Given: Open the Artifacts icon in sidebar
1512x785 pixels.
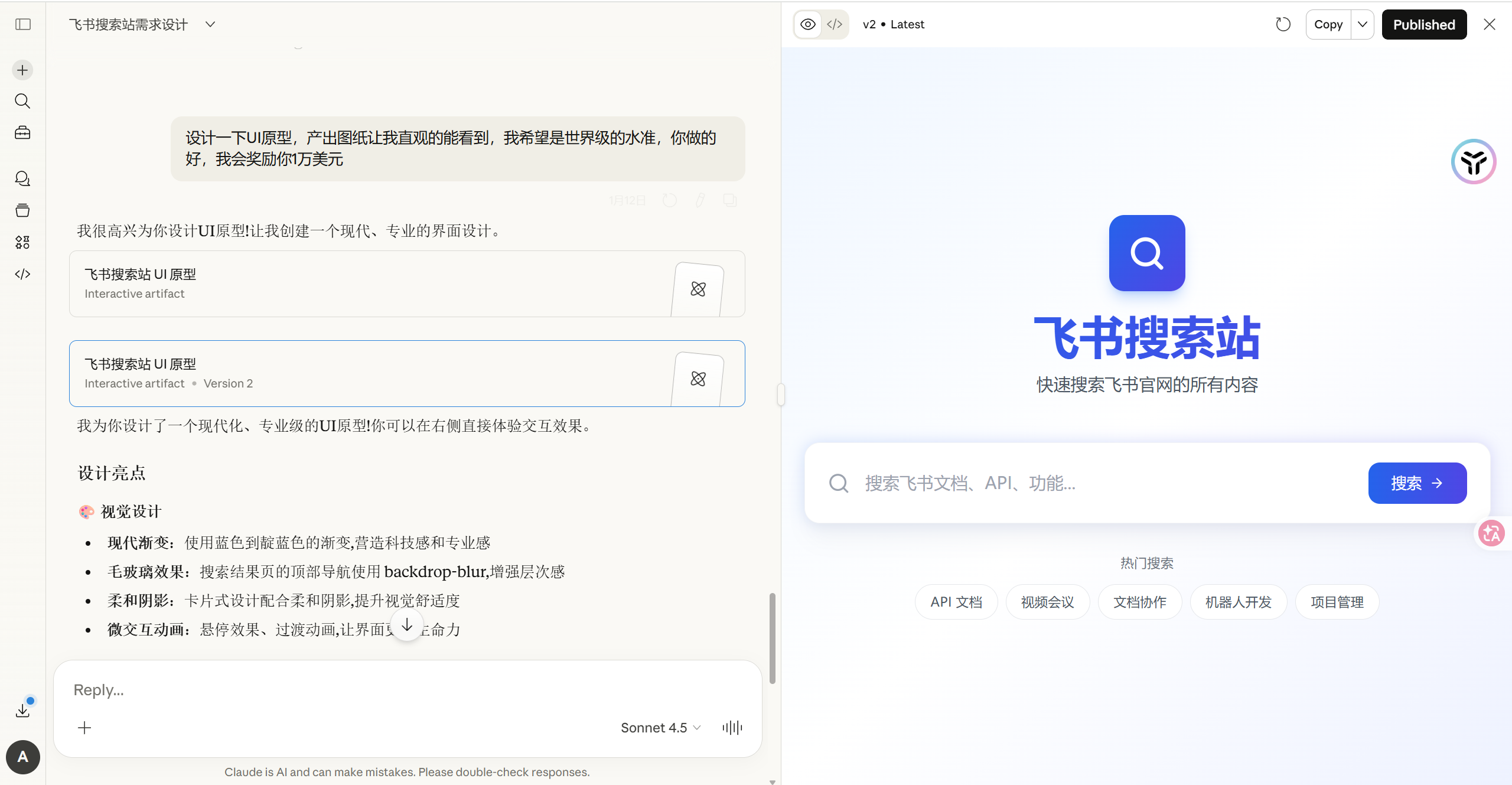Looking at the screenshot, I should point(22,242).
